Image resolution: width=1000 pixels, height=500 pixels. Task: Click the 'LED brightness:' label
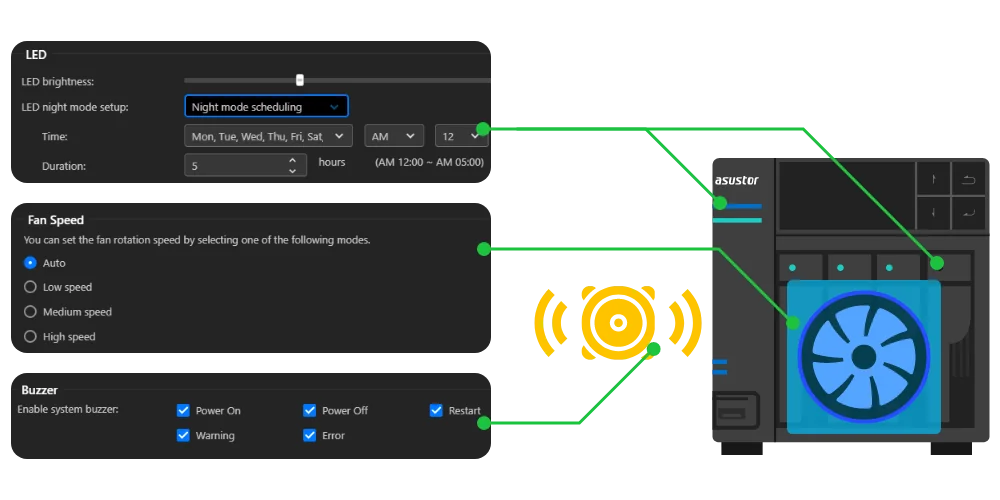[57, 82]
